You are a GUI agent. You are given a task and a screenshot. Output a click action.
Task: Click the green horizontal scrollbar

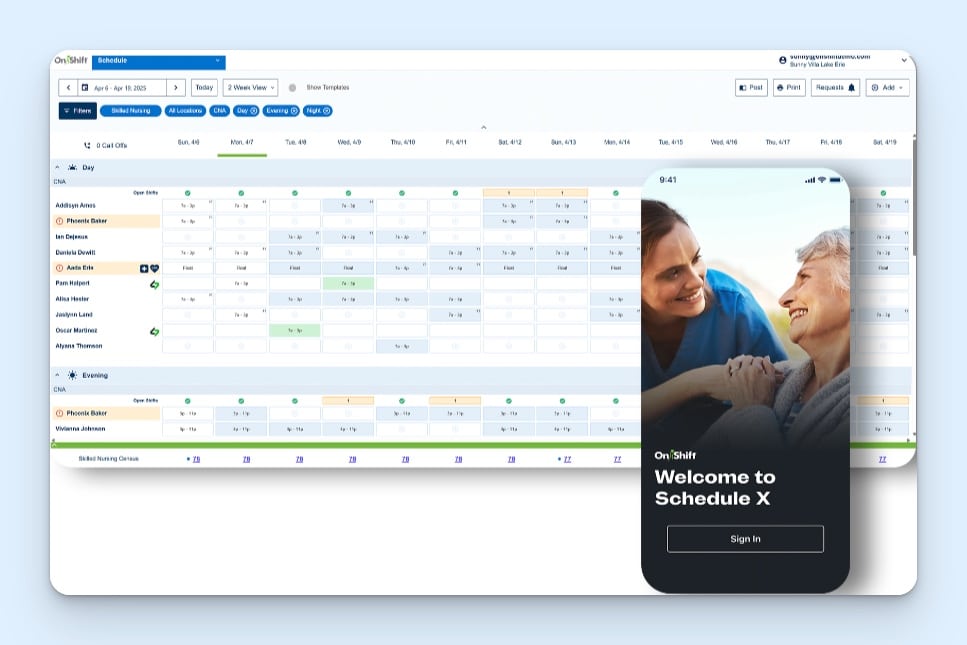tap(484, 445)
